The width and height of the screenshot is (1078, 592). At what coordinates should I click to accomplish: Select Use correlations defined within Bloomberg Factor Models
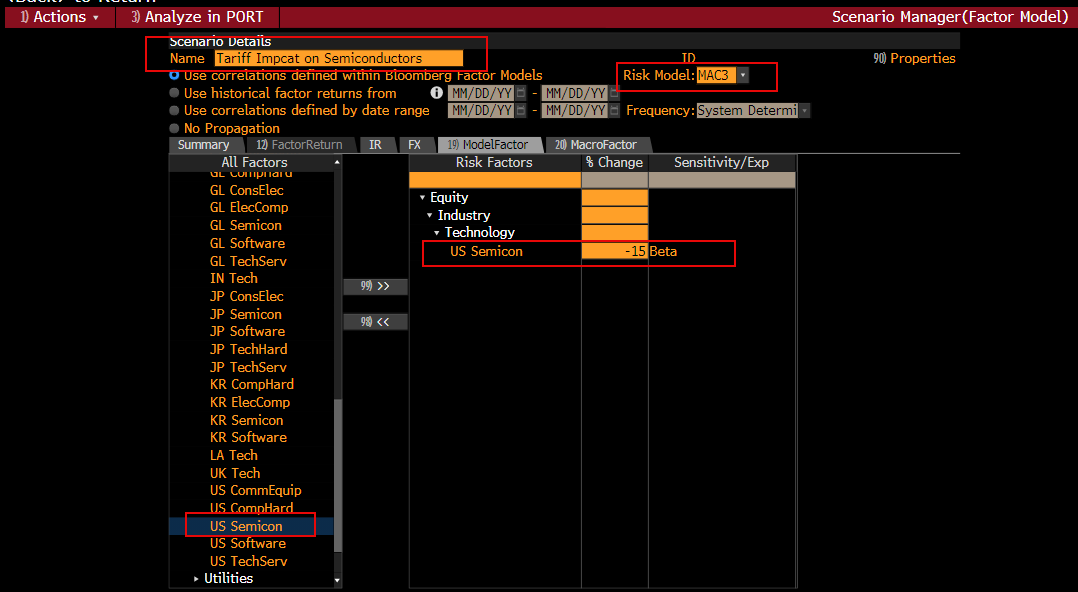(x=175, y=75)
